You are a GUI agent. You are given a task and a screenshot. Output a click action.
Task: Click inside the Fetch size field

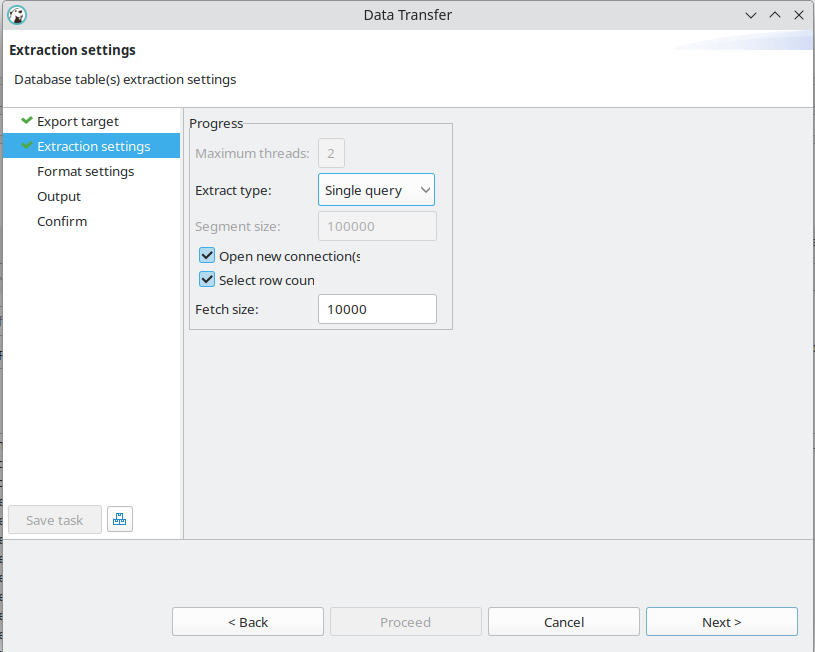tap(376, 309)
